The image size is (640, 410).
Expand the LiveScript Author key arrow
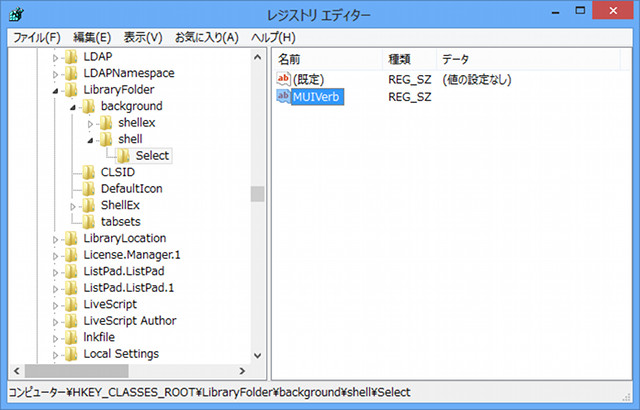56,322
